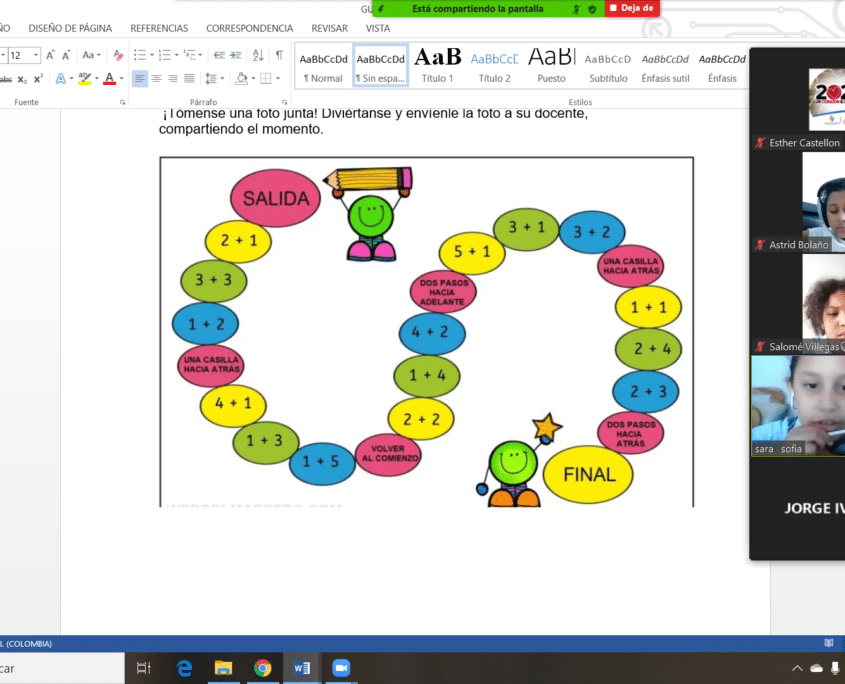This screenshot has width=845, height=684.
Task: Open borders dropdown arrow
Action: click(278, 79)
